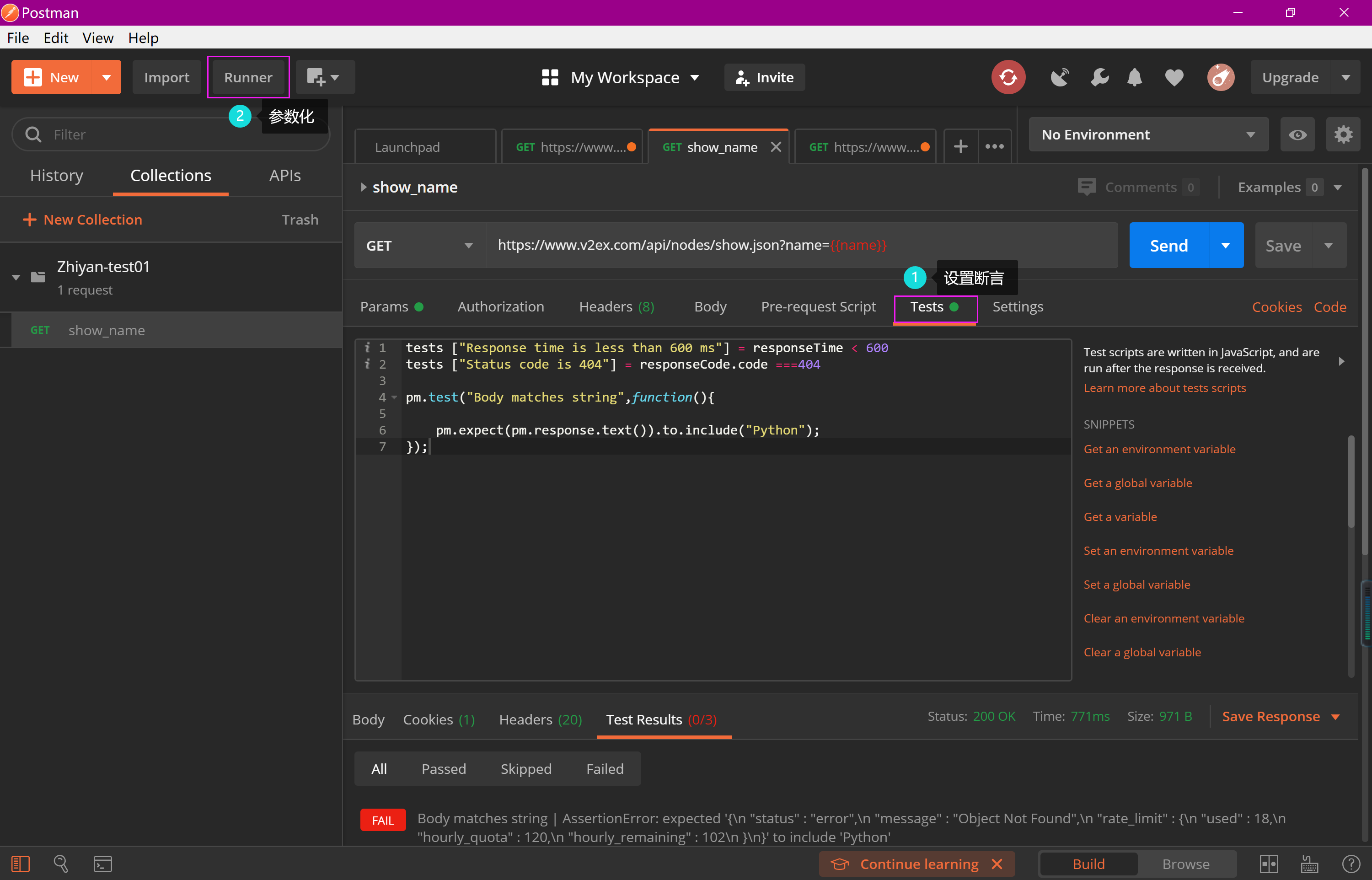Click the sync status icon
Viewport: 1372px width, 880px height.
tap(1008, 77)
